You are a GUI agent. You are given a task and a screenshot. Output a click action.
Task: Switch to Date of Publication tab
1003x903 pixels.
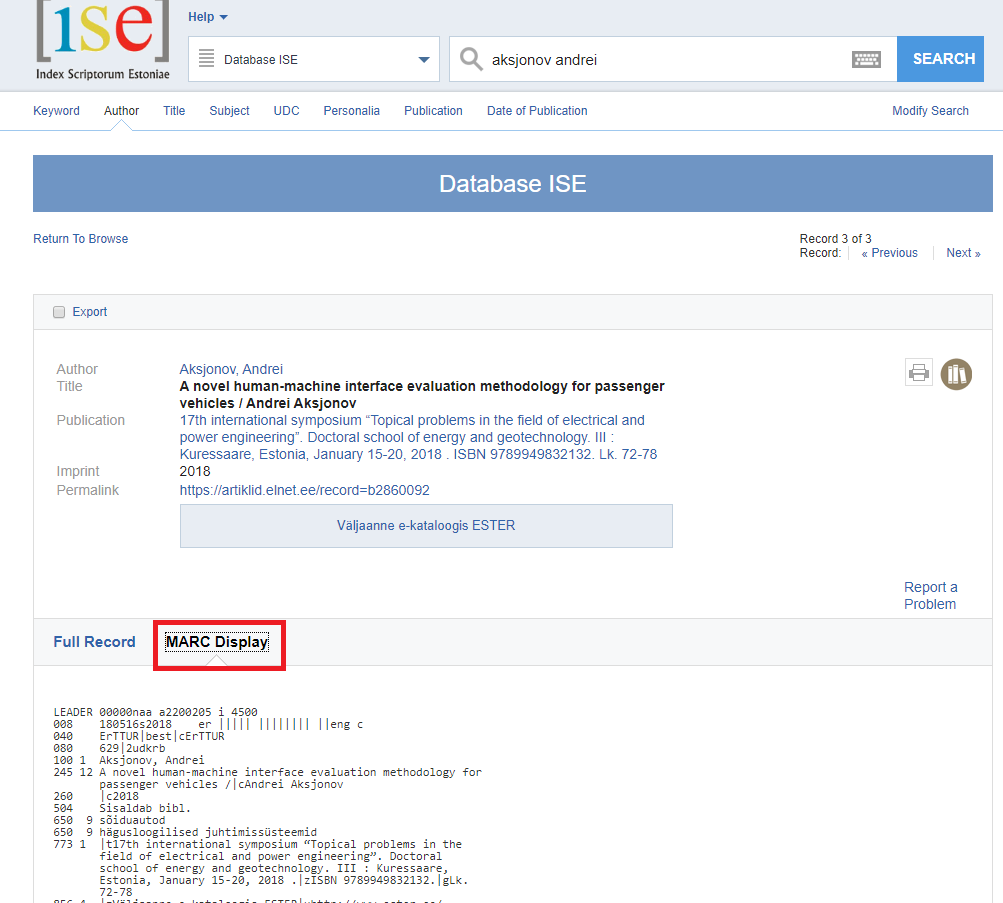(537, 111)
